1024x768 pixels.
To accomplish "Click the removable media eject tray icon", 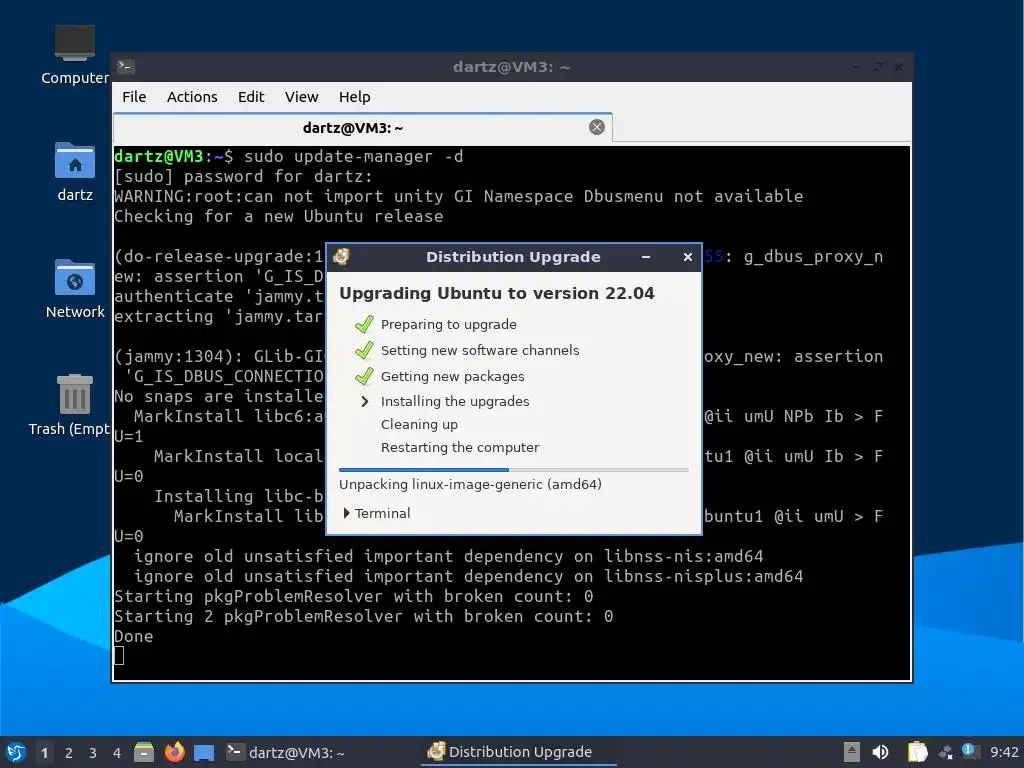I will pos(851,752).
